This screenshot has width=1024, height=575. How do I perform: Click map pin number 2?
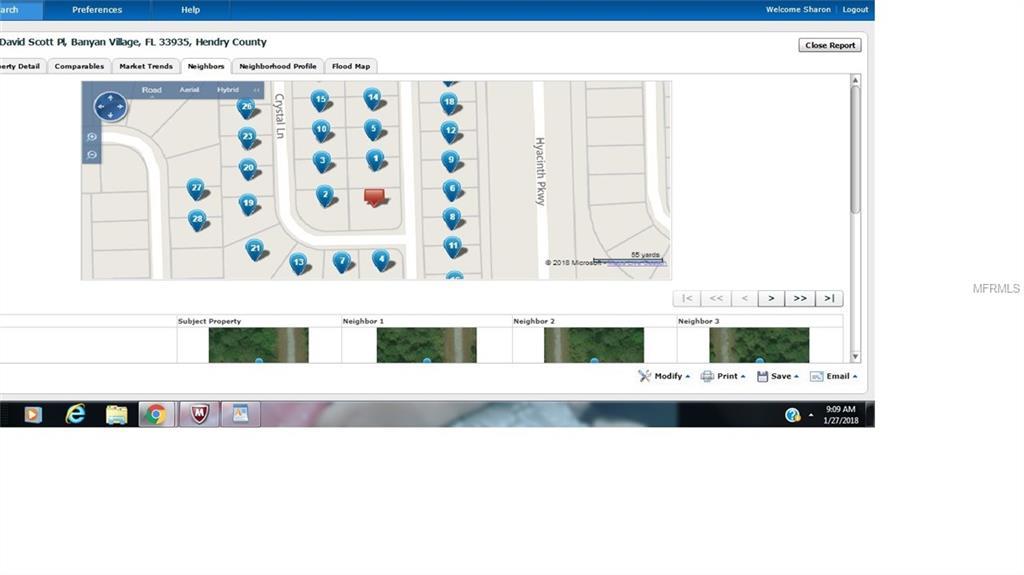325,195
